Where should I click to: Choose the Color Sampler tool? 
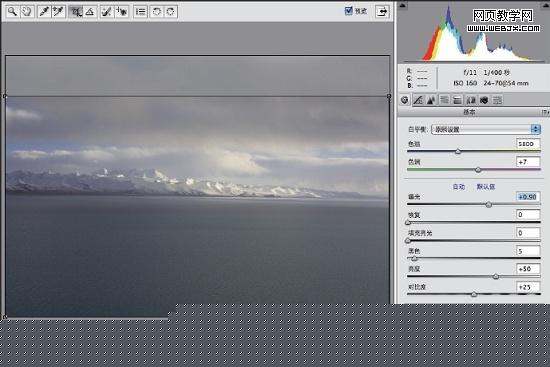(x=58, y=12)
